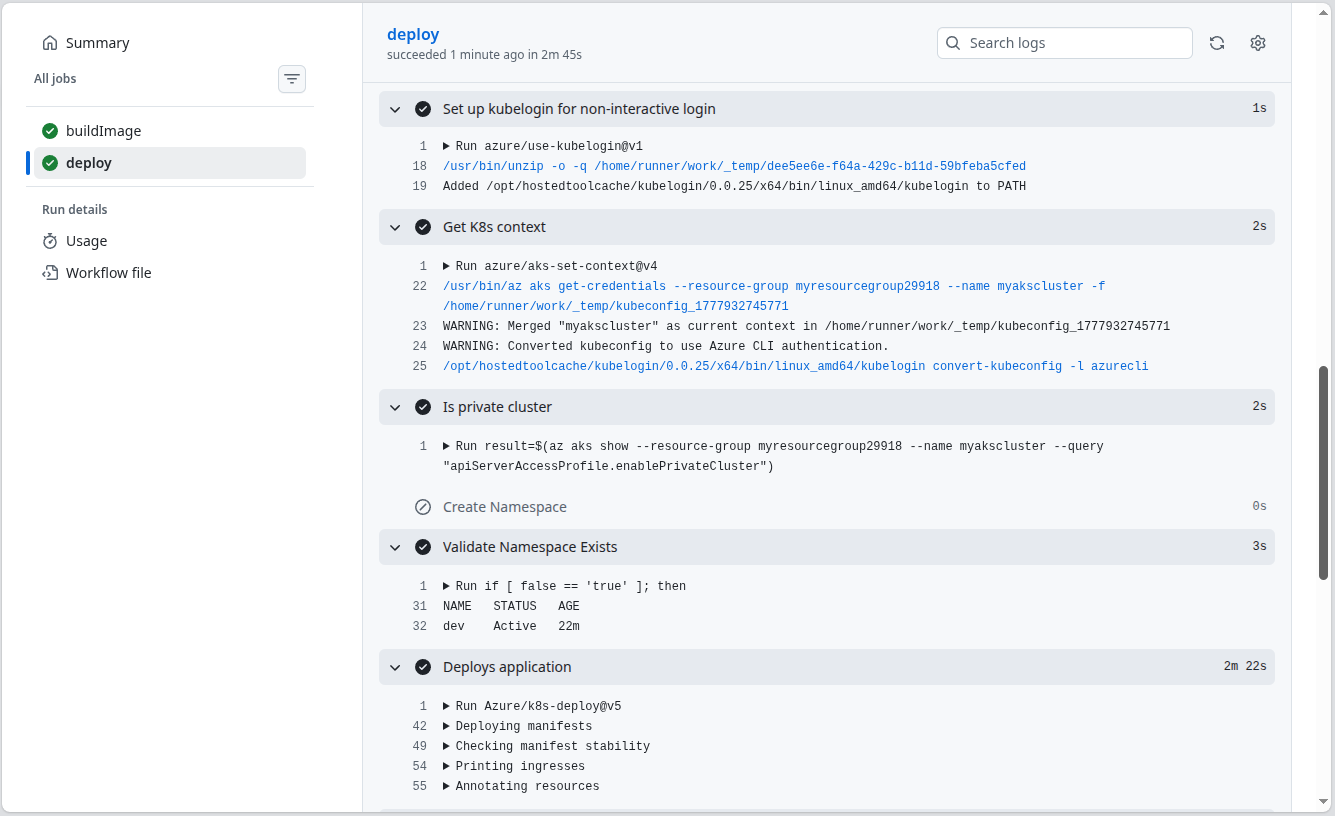Collapse the Get K8s context step
This screenshot has width=1335, height=816.
[395, 227]
